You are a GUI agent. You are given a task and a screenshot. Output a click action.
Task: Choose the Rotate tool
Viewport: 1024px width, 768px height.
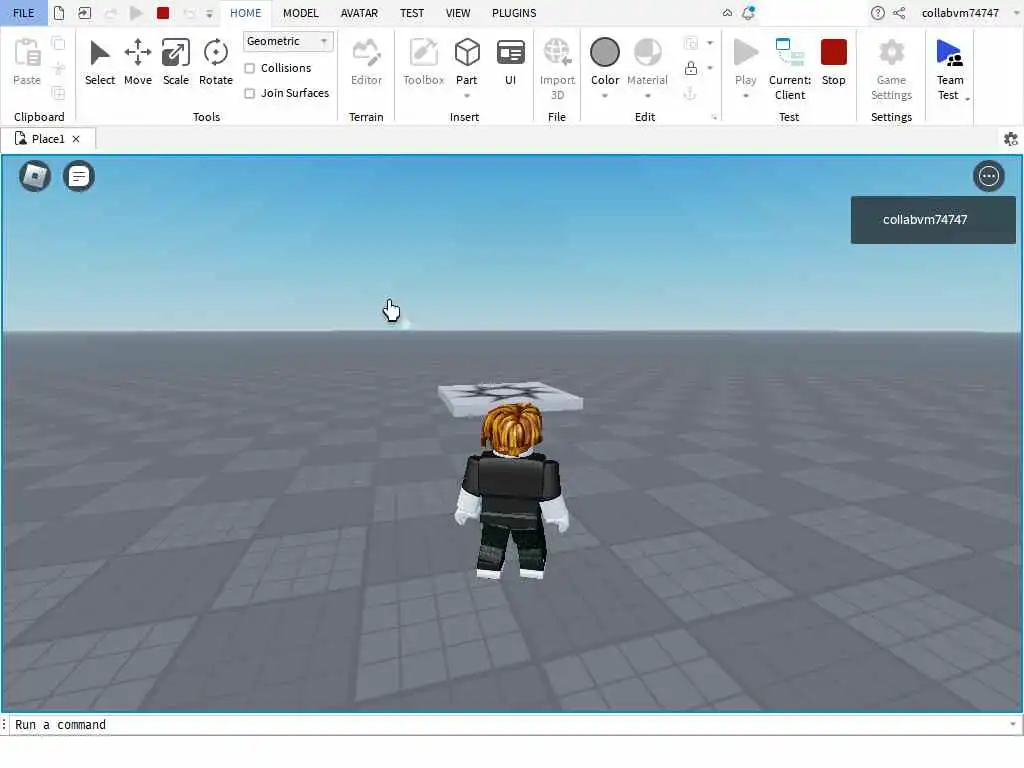216,62
